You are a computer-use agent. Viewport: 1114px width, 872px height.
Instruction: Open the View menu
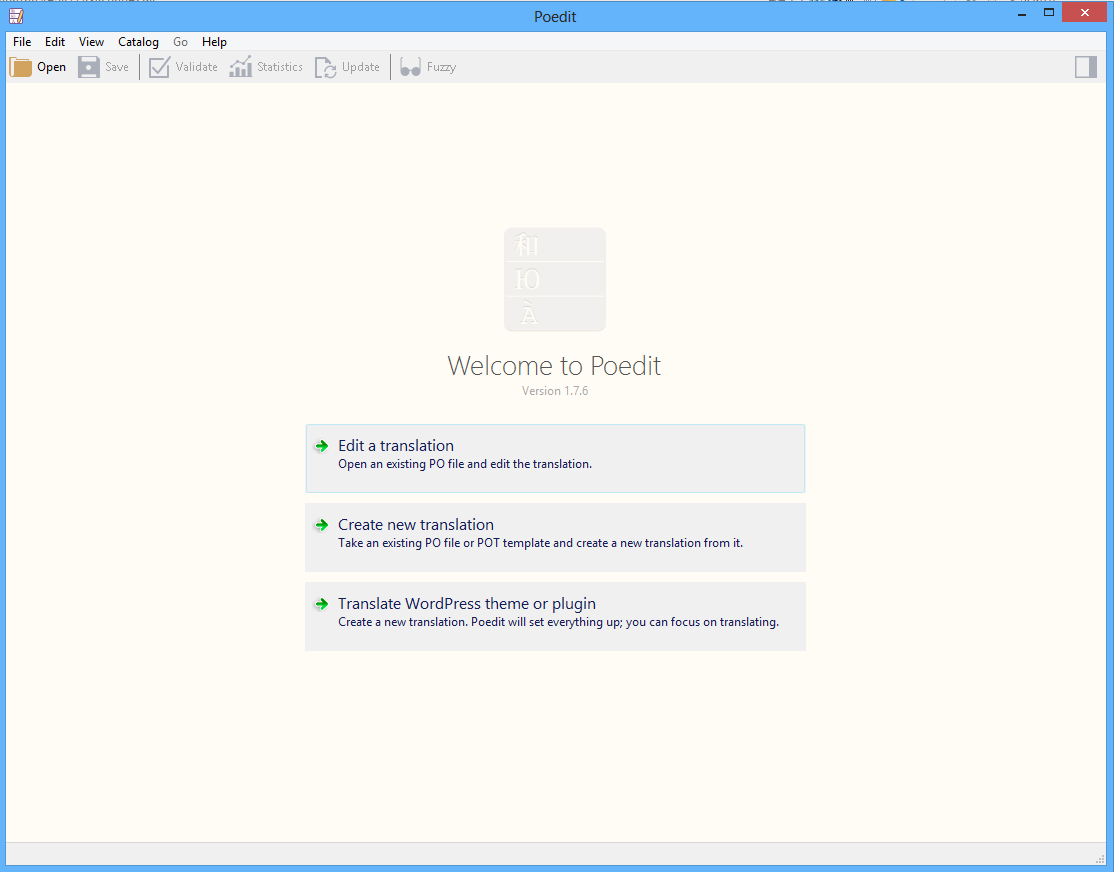[91, 42]
